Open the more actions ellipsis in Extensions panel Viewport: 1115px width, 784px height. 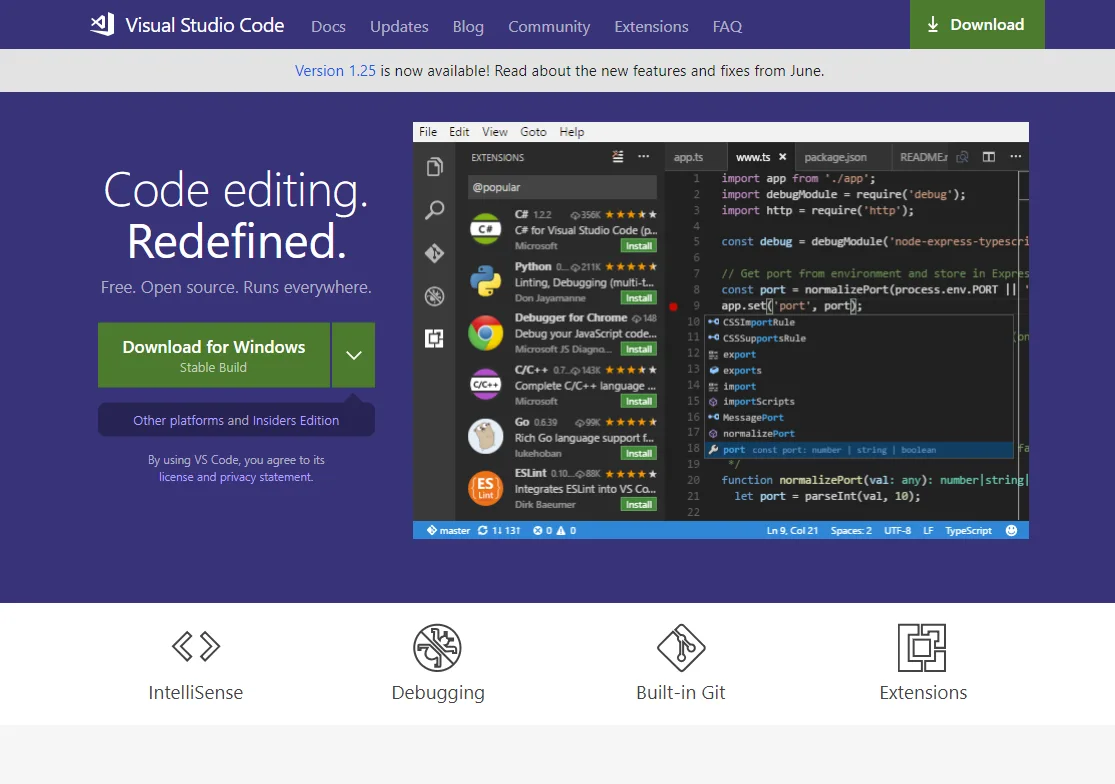(x=644, y=157)
